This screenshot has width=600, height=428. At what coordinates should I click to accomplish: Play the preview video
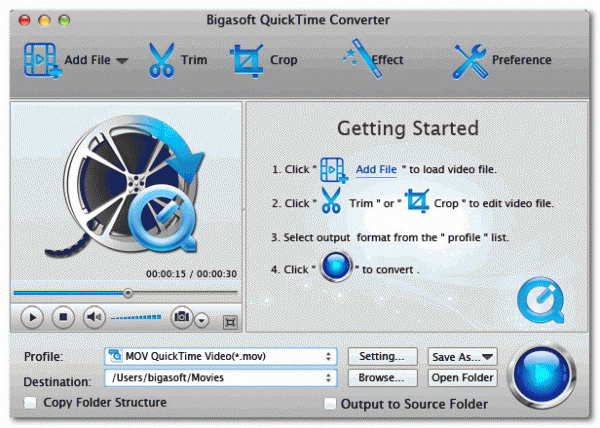coord(32,317)
